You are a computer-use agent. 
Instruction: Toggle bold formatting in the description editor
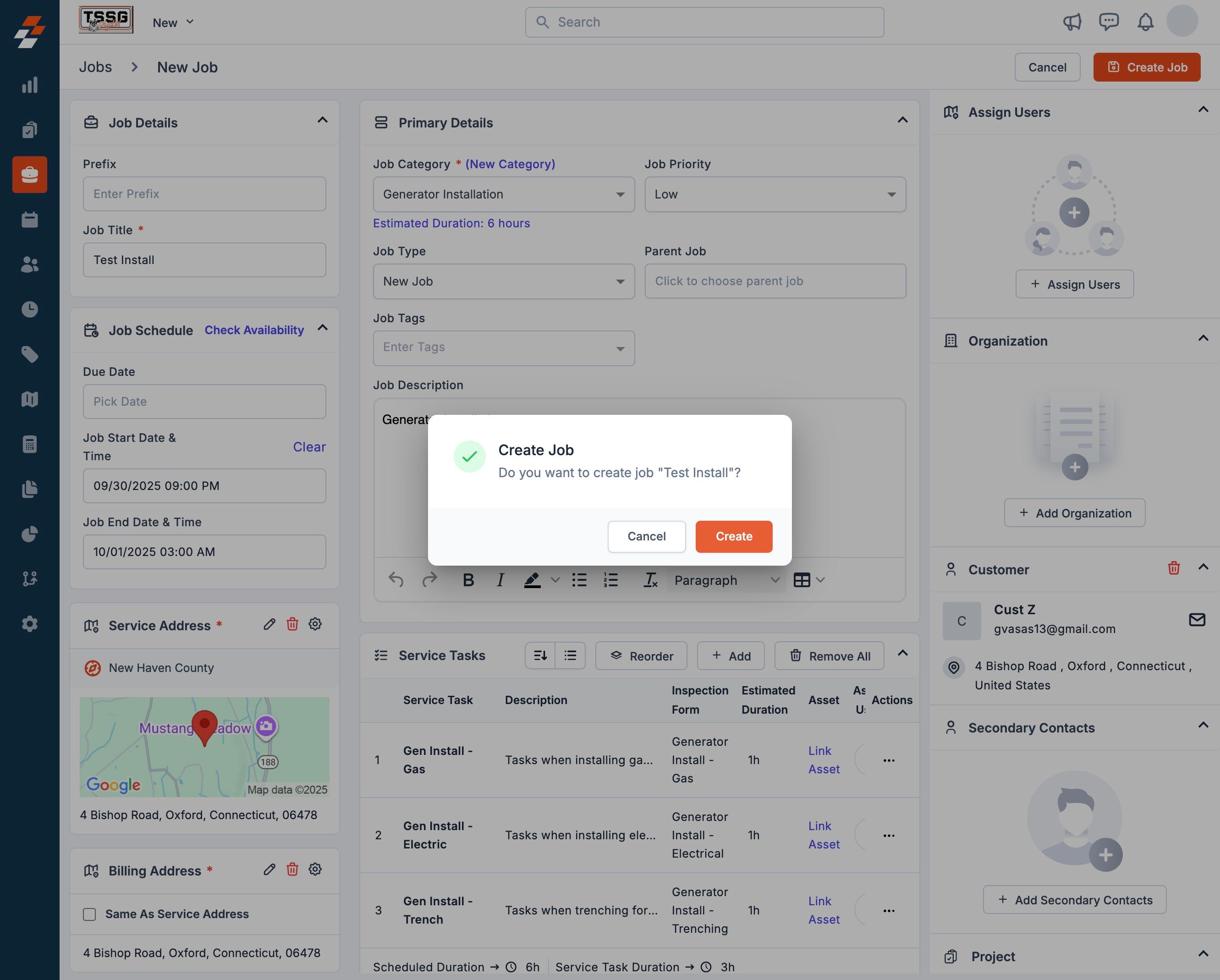pos(468,580)
